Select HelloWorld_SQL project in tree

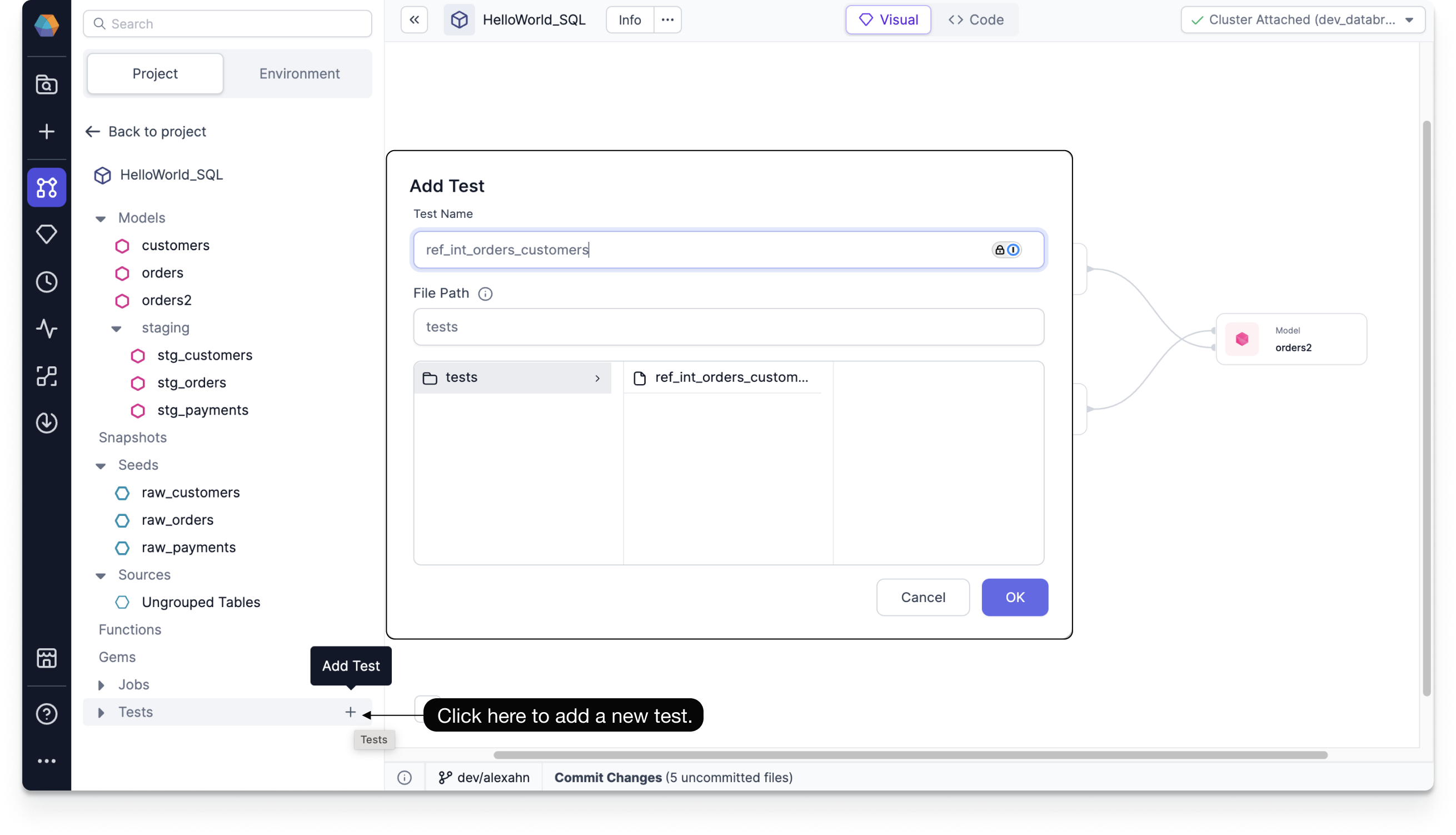coord(171,175)
